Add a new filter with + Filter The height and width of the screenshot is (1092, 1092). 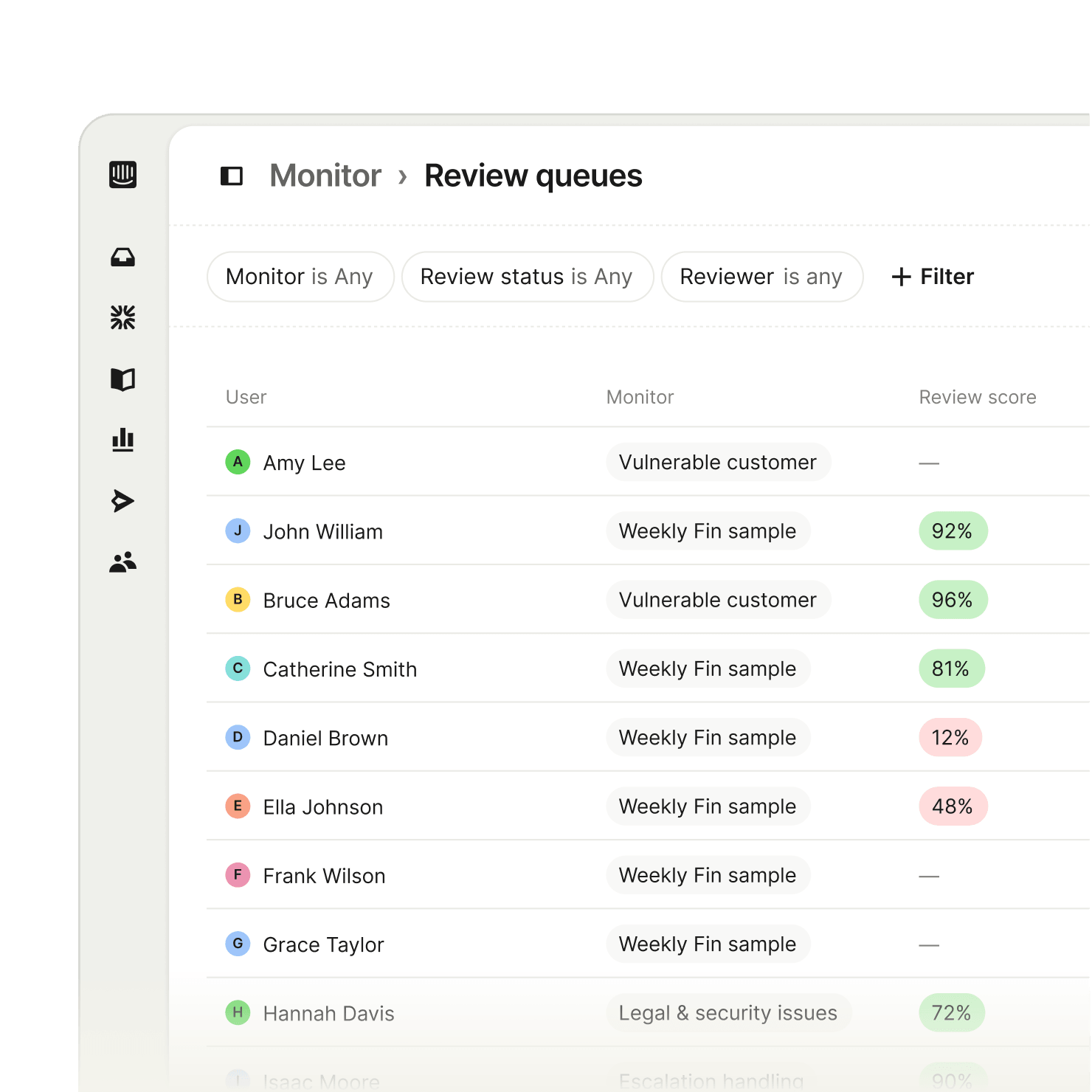932,277
